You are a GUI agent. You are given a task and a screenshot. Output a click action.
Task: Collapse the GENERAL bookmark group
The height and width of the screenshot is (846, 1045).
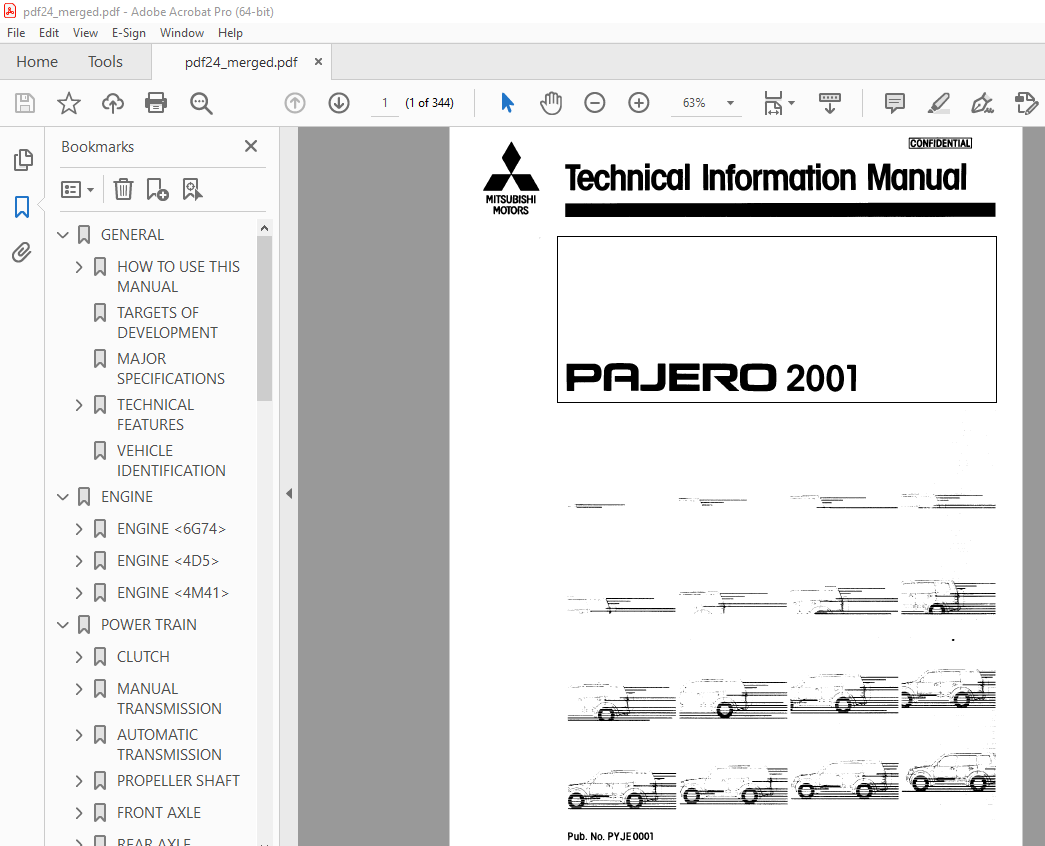point(63,235)
